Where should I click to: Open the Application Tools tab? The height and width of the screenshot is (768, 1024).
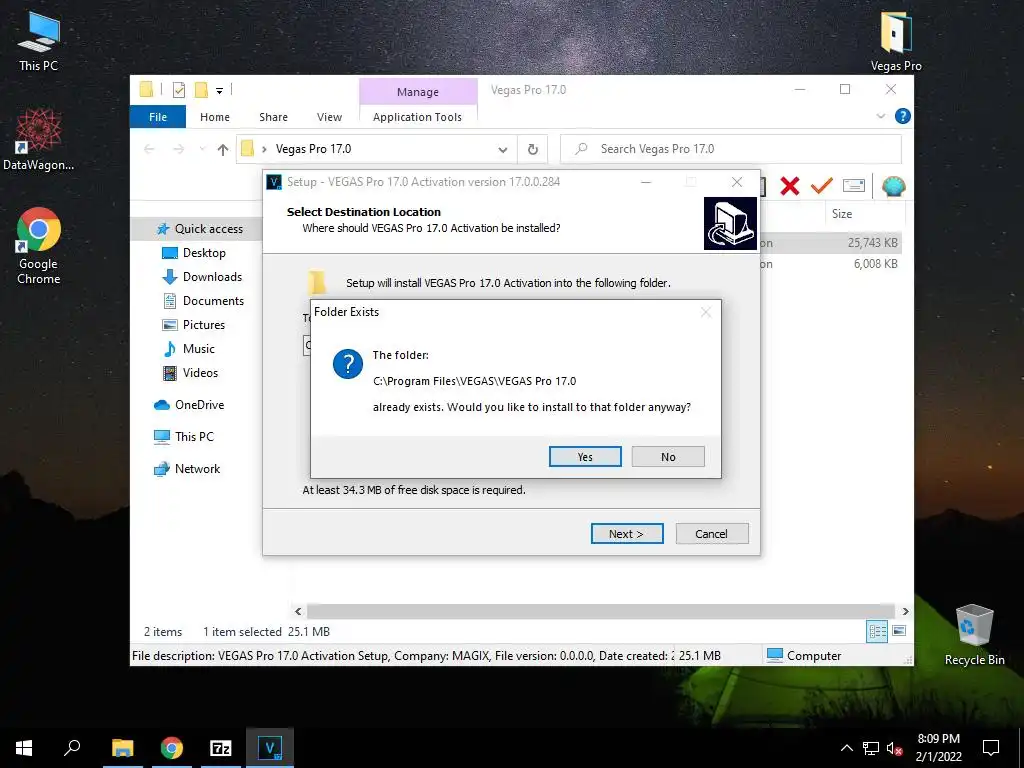(417, 117)
